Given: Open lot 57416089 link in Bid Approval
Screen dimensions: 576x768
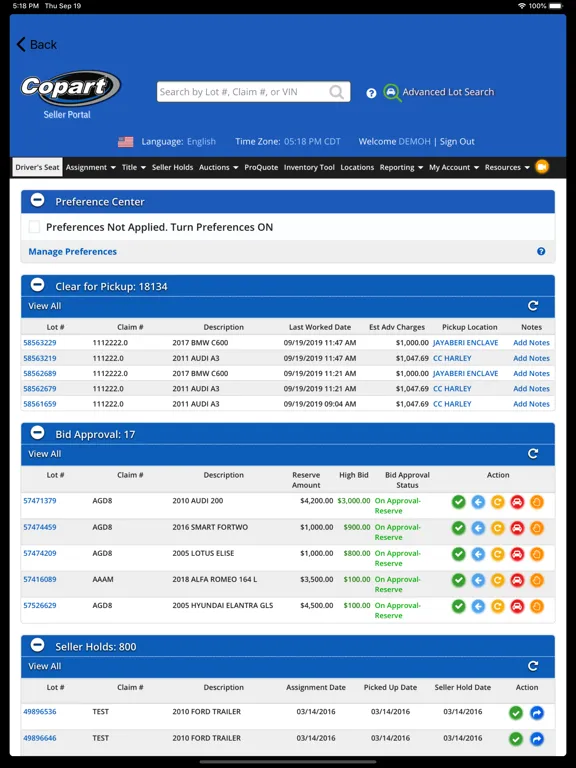Looking at the screenshot, I should pyautogui.click(x=40, y=579).
